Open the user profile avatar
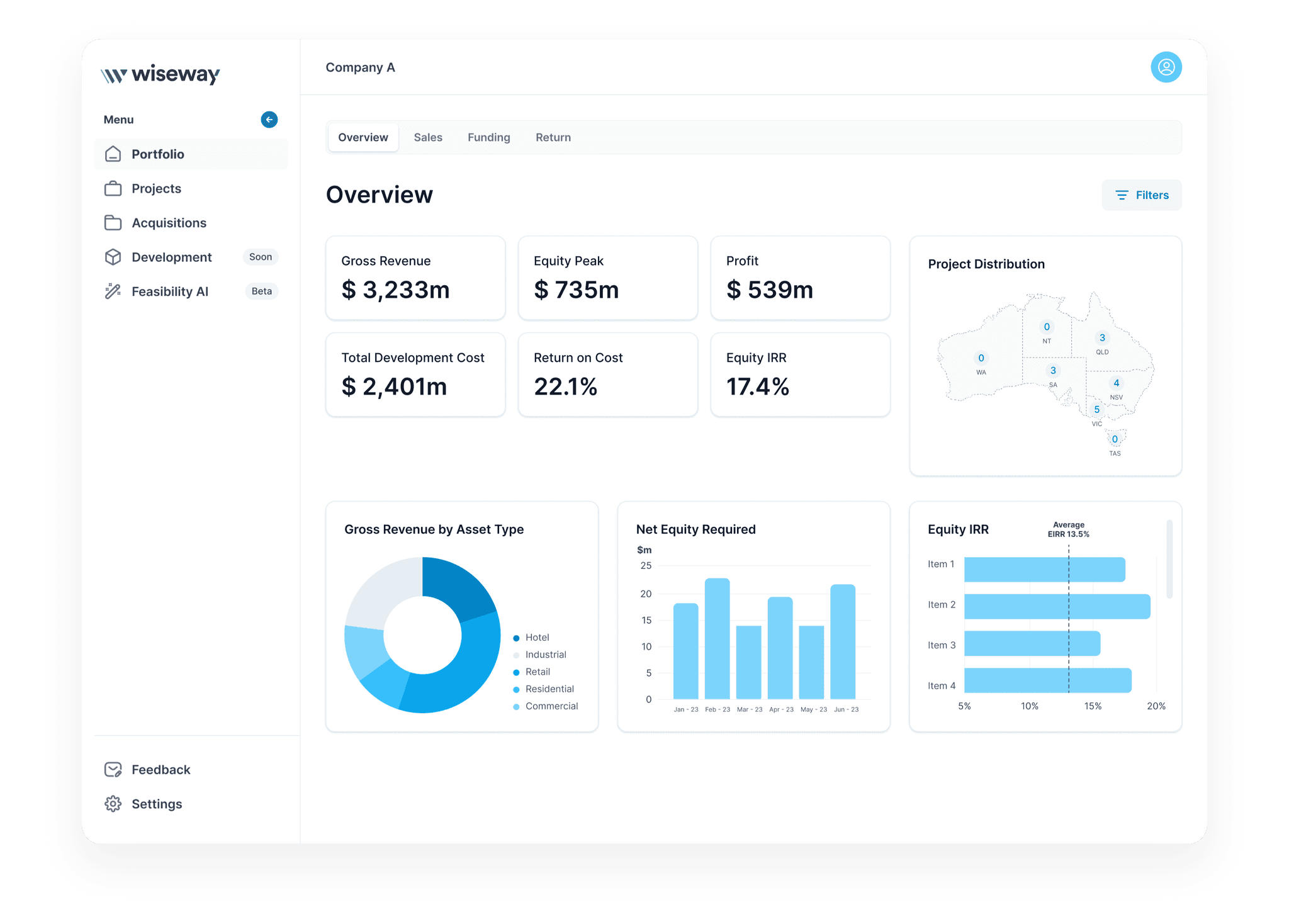Image resolution: width=1289 pixels, height=924 pixels. click(x=1166, y=67)
